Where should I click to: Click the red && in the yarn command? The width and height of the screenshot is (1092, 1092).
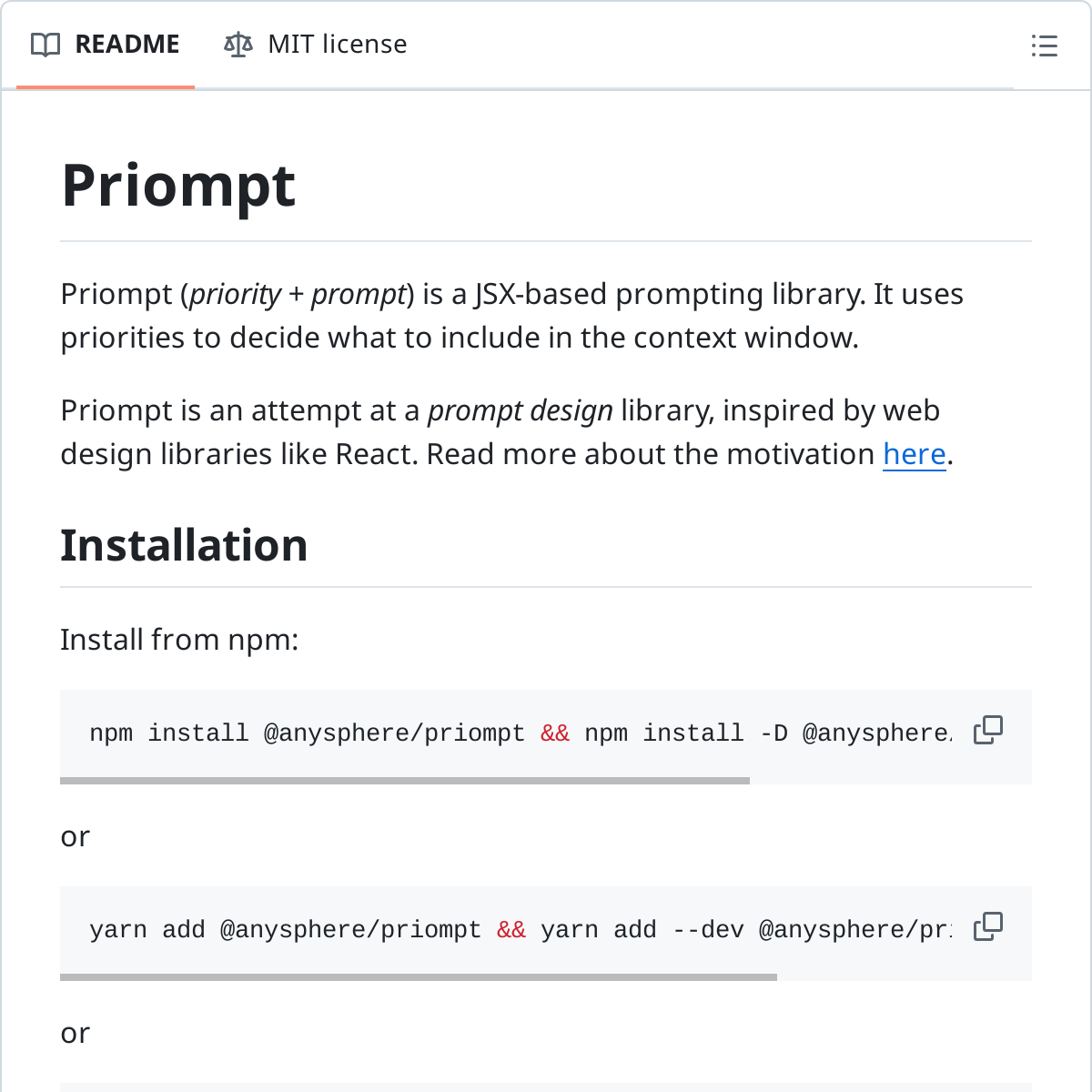coord(511,930)
